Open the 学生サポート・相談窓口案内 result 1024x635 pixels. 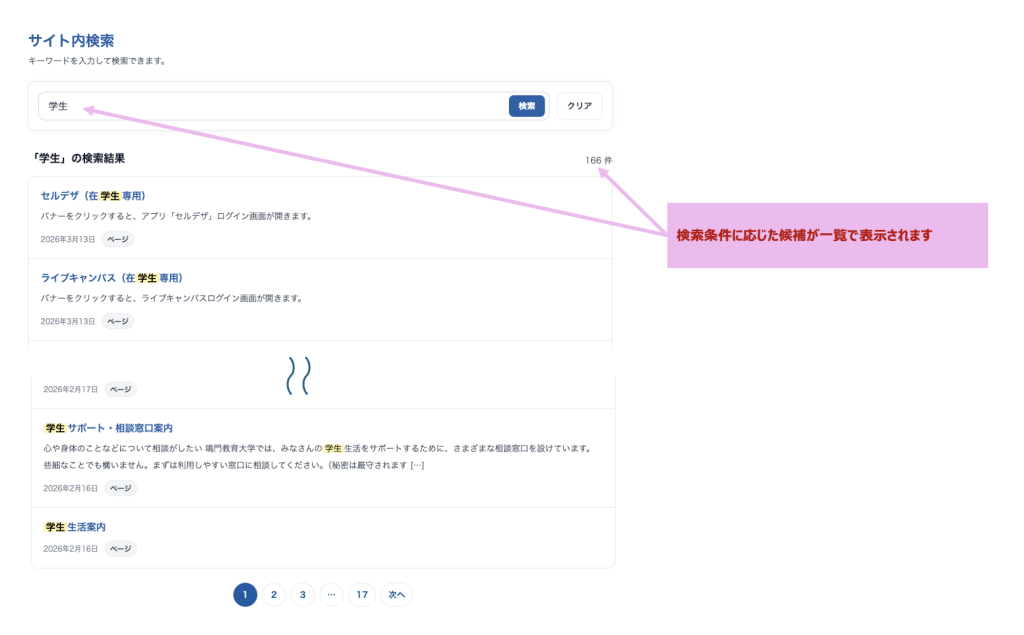pyautogui.click(x=109, y=428)
